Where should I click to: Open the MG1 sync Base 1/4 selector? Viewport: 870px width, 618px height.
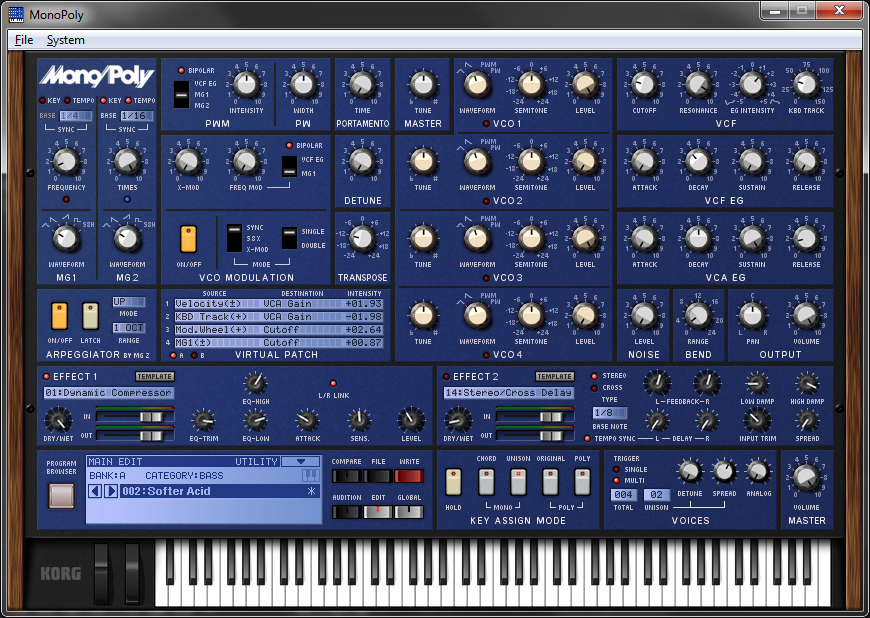(76, 116)
